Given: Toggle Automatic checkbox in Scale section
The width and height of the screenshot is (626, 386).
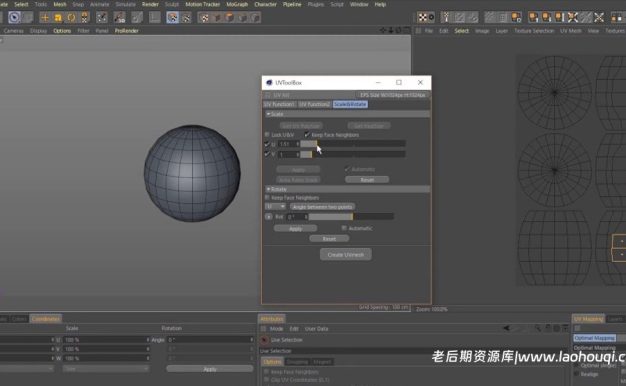Looking at the screenshot, I should pyautogui.click(x=347, y=169).
